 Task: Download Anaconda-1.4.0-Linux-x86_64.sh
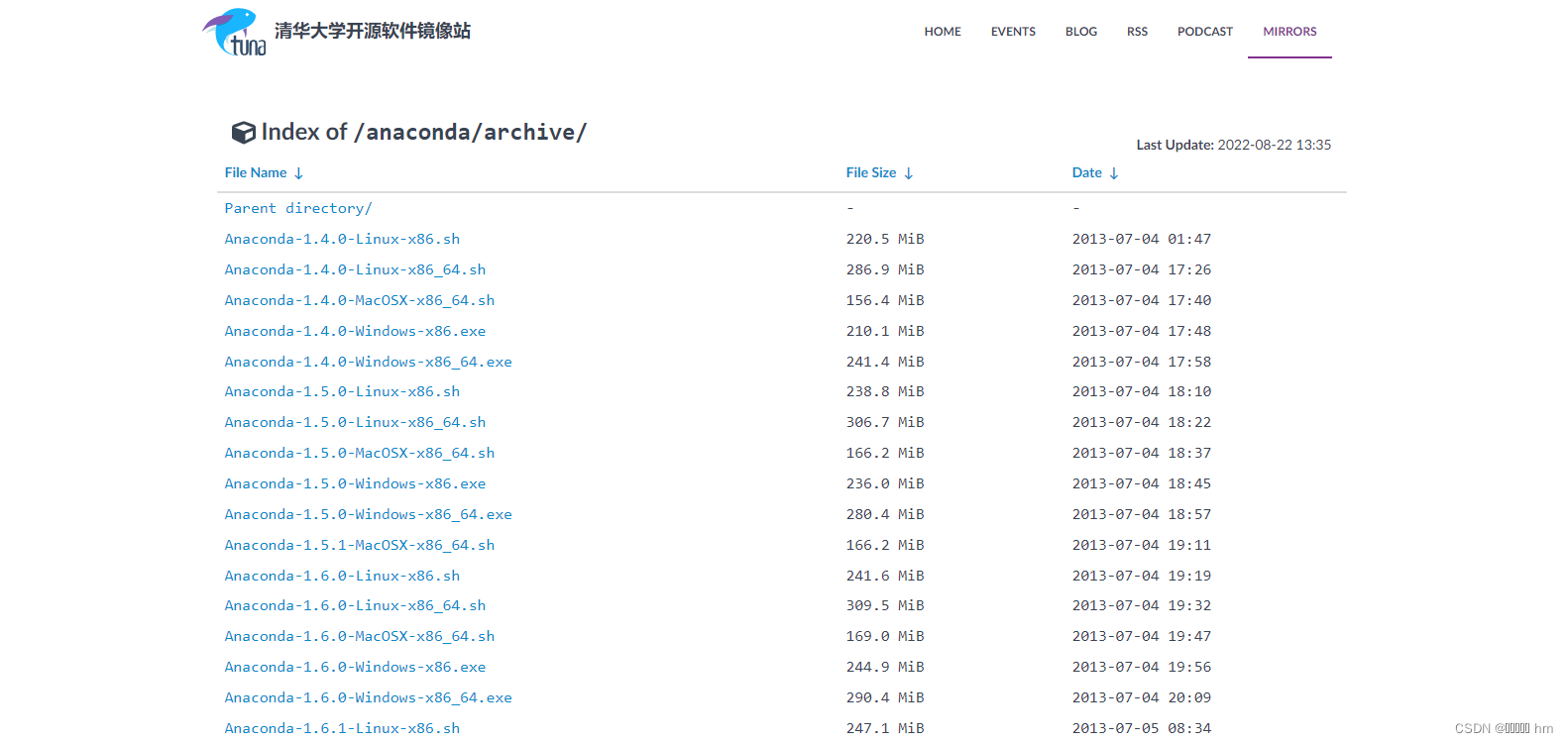click(355, 269)
